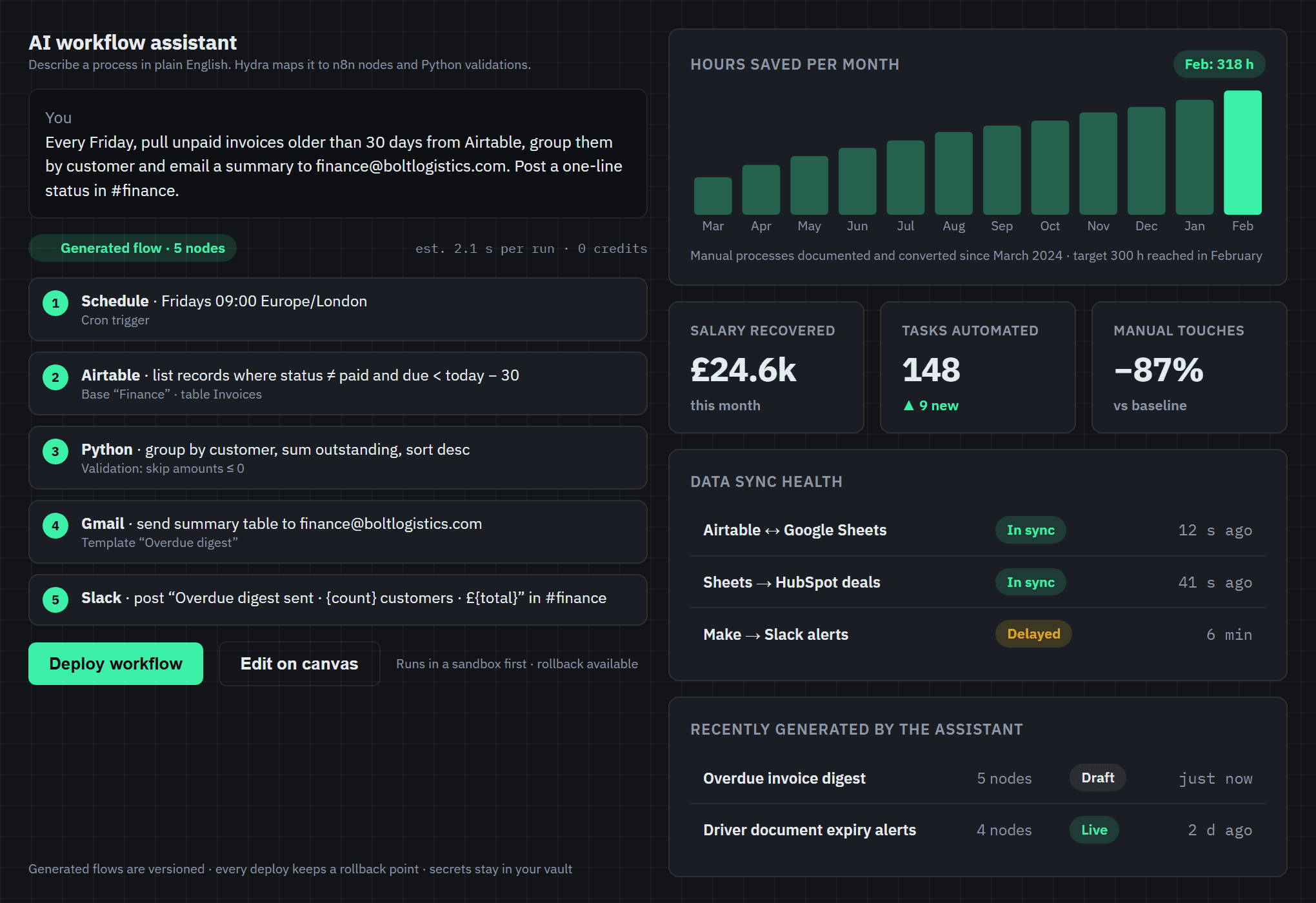Click the Deploy workflow button
Screen dimensions: 1316x903
(115, 664)
